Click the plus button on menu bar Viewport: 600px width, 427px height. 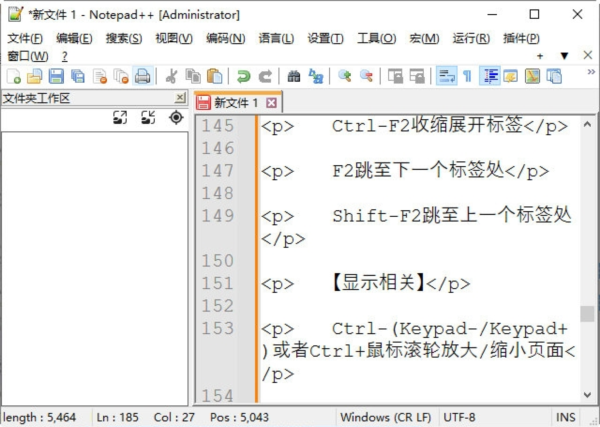540,56
